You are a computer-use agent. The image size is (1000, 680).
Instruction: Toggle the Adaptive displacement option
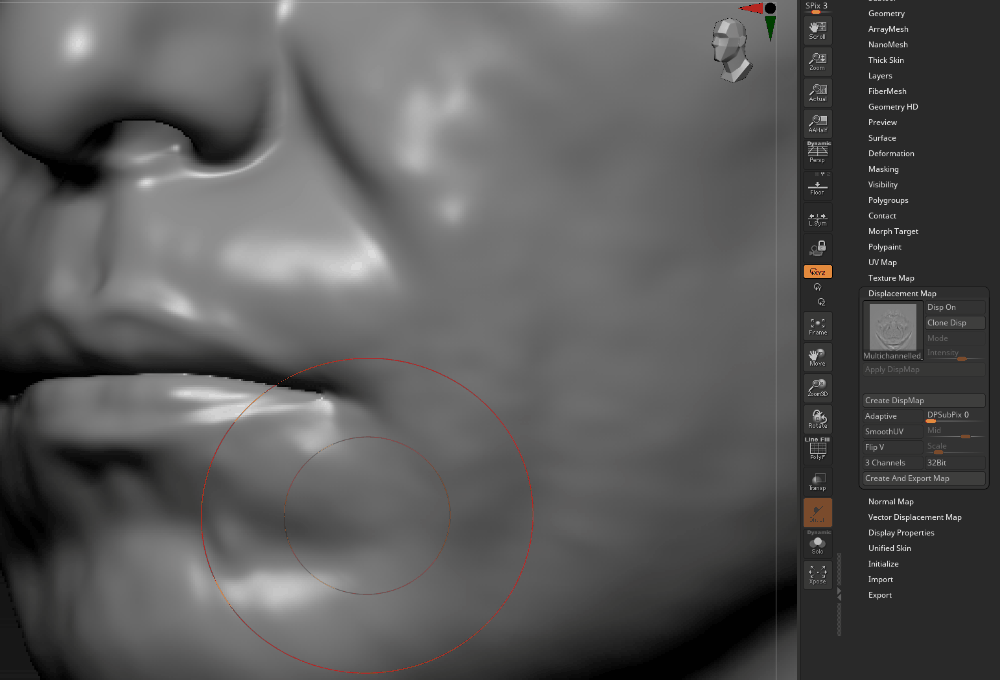click(x=892, y=416)
